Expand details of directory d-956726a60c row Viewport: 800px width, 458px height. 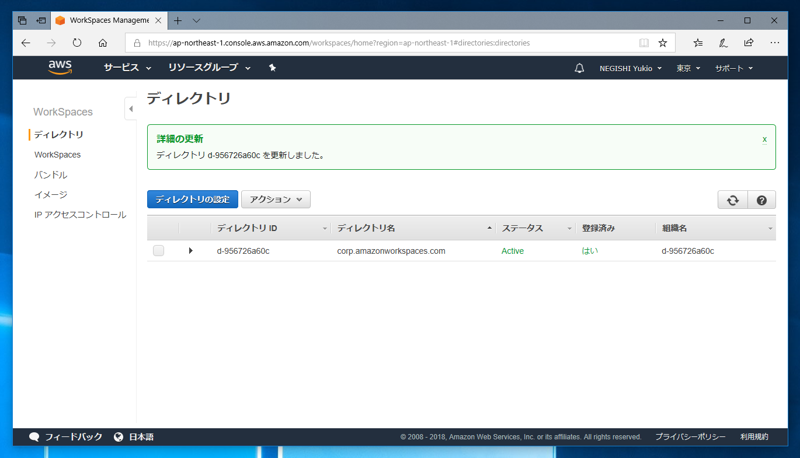(190, 250)
